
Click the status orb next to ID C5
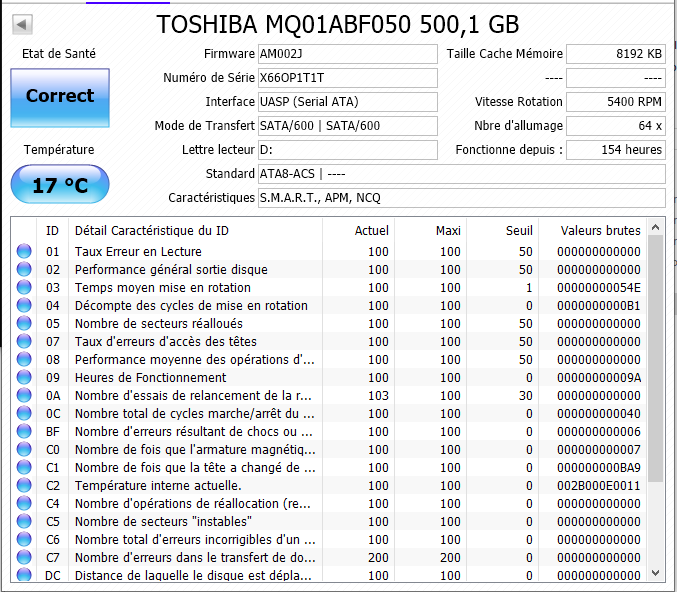[x=24, y=522]
